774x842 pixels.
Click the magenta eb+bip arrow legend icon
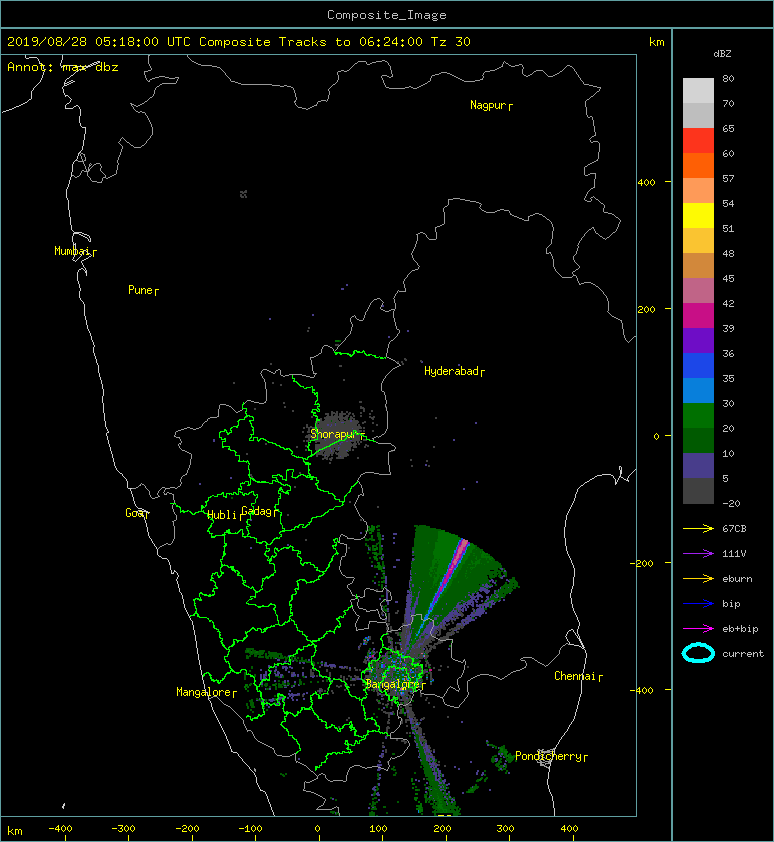(698, 629)
